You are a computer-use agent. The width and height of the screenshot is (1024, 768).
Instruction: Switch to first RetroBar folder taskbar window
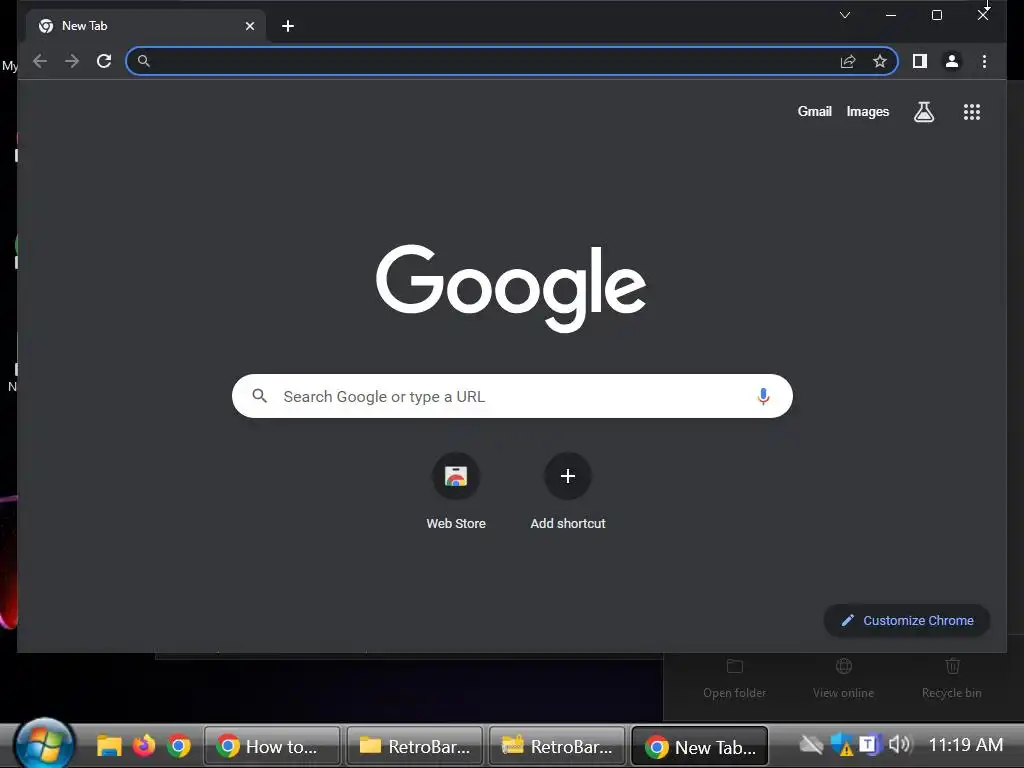415,746
